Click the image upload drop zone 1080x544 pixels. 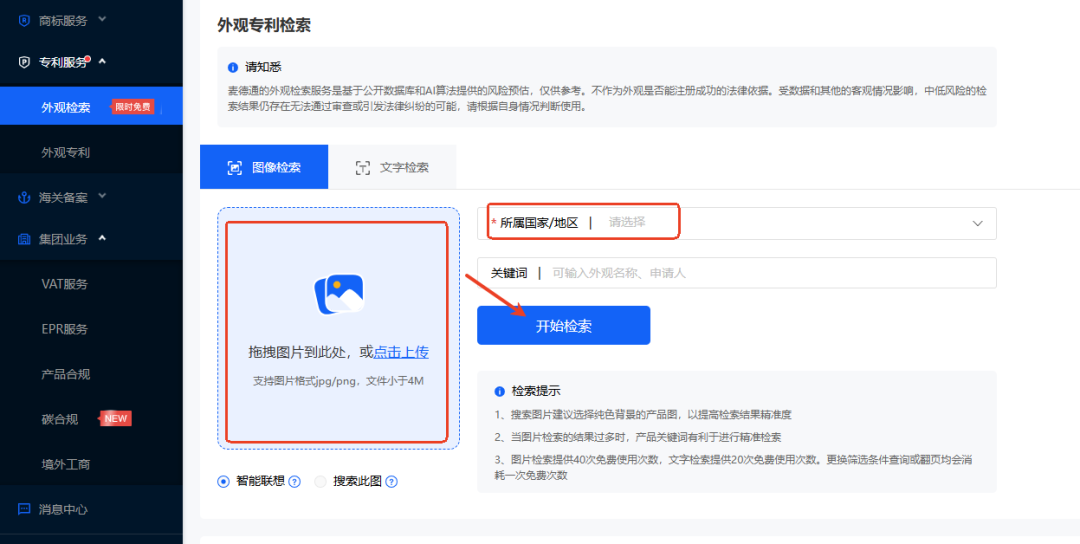338,328
